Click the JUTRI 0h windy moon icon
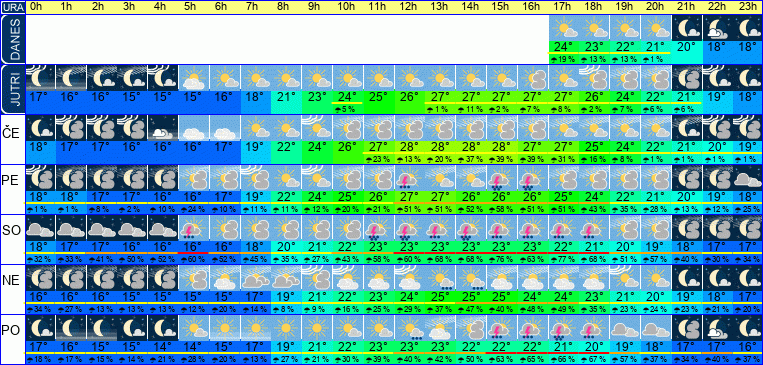The width and height of the screenshot is (763, 365). point(40,78)
